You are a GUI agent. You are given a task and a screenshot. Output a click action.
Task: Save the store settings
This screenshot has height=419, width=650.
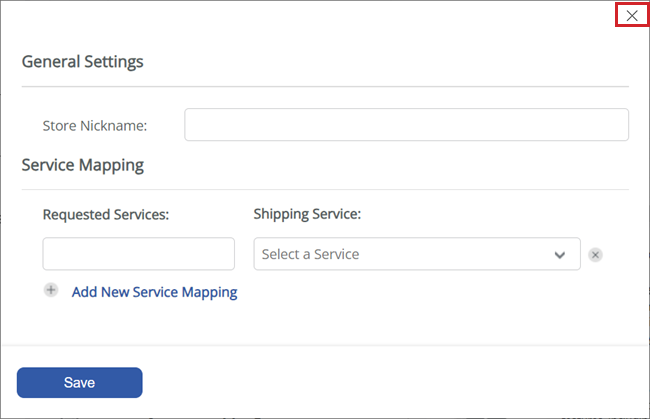pos(80,383)
